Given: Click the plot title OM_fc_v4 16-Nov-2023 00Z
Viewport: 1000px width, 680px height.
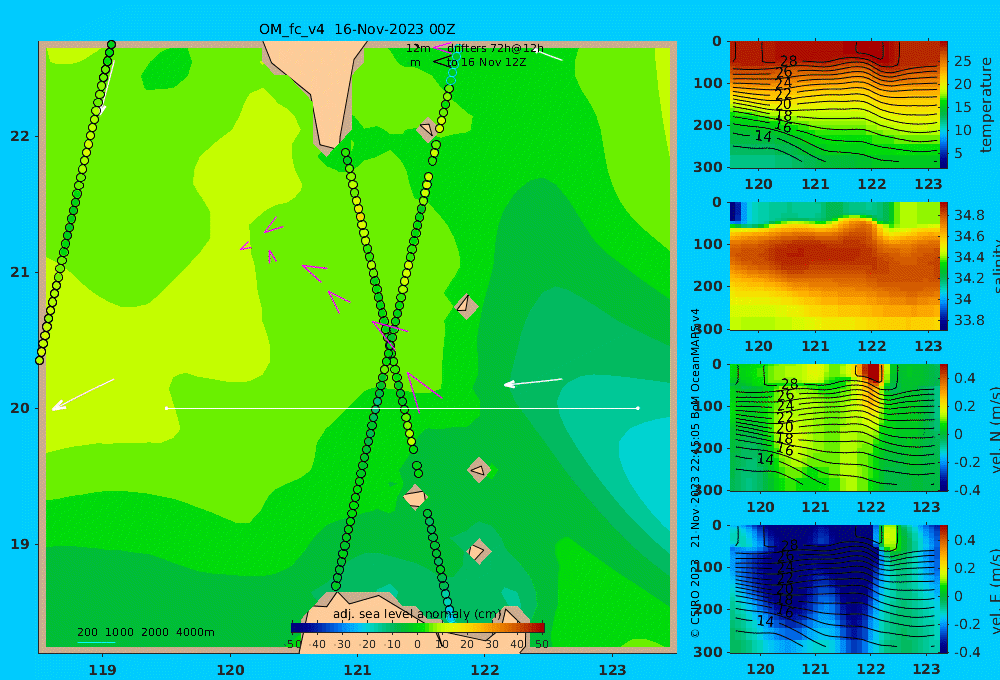Looking at the screenshot, I should tap(357, 29).
